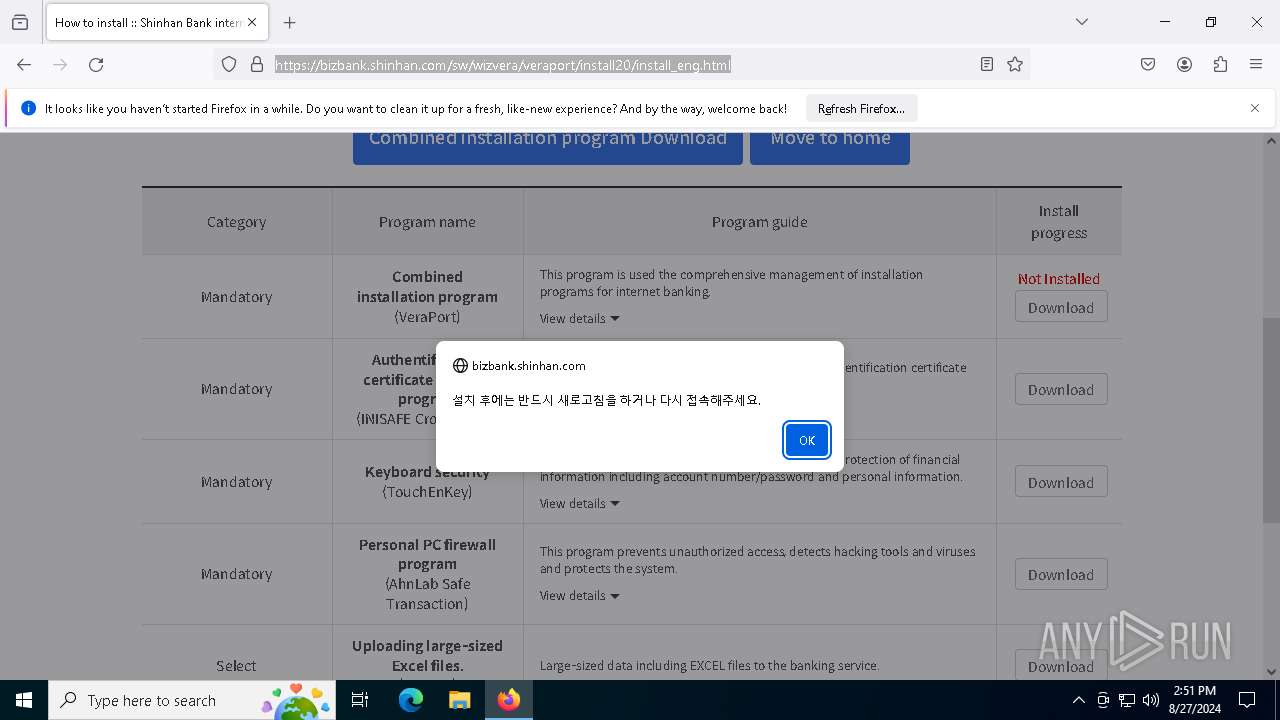Show hidden system tray icons

pyautogui.click(x=1078, y=700)
